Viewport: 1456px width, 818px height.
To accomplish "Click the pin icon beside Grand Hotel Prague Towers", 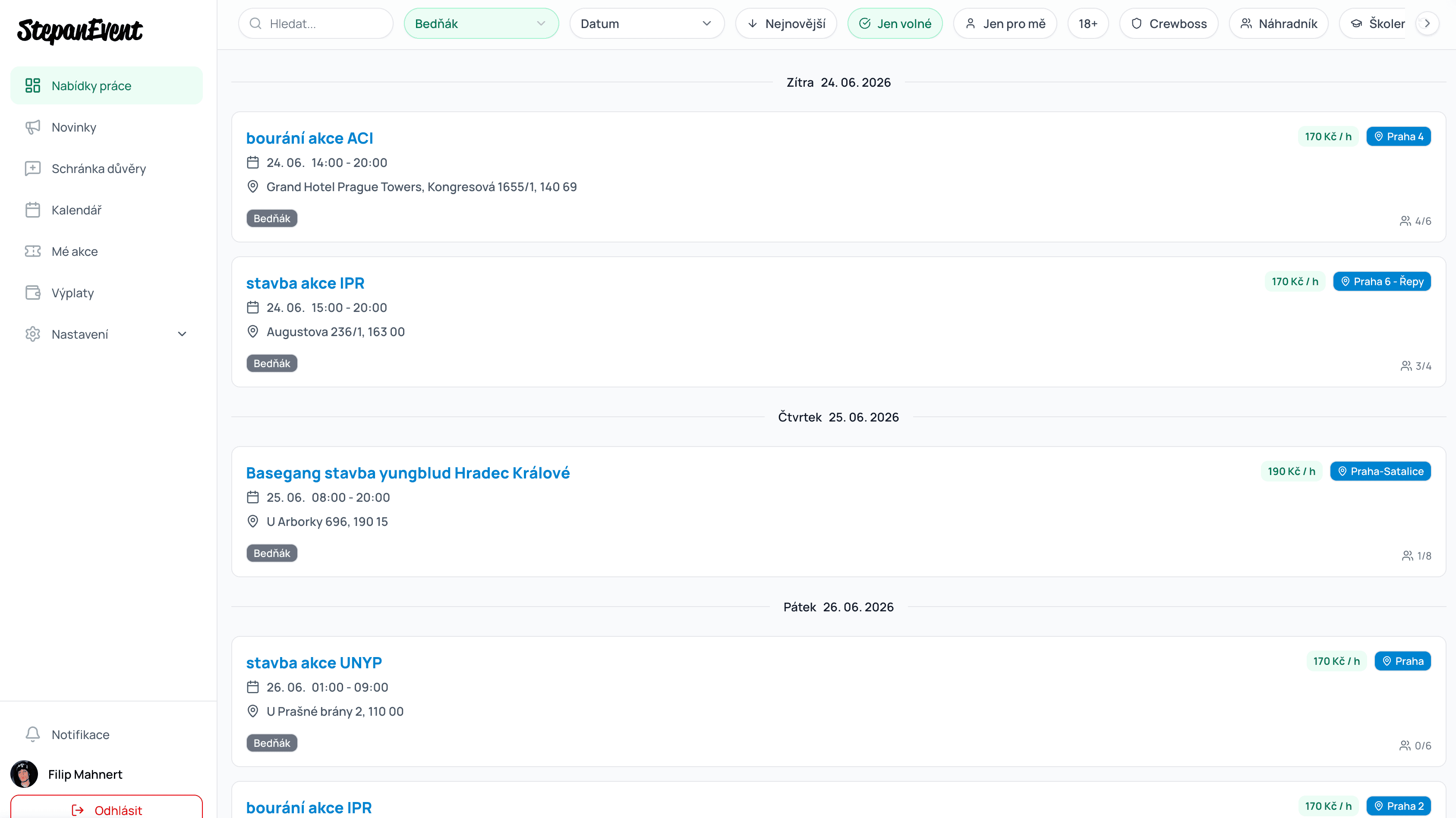I will tap(252, 187).
